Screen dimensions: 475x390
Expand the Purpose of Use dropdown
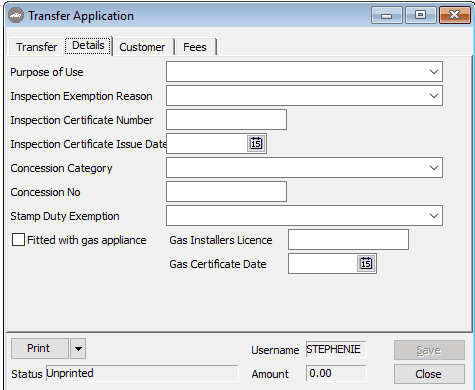pos(434,72)
